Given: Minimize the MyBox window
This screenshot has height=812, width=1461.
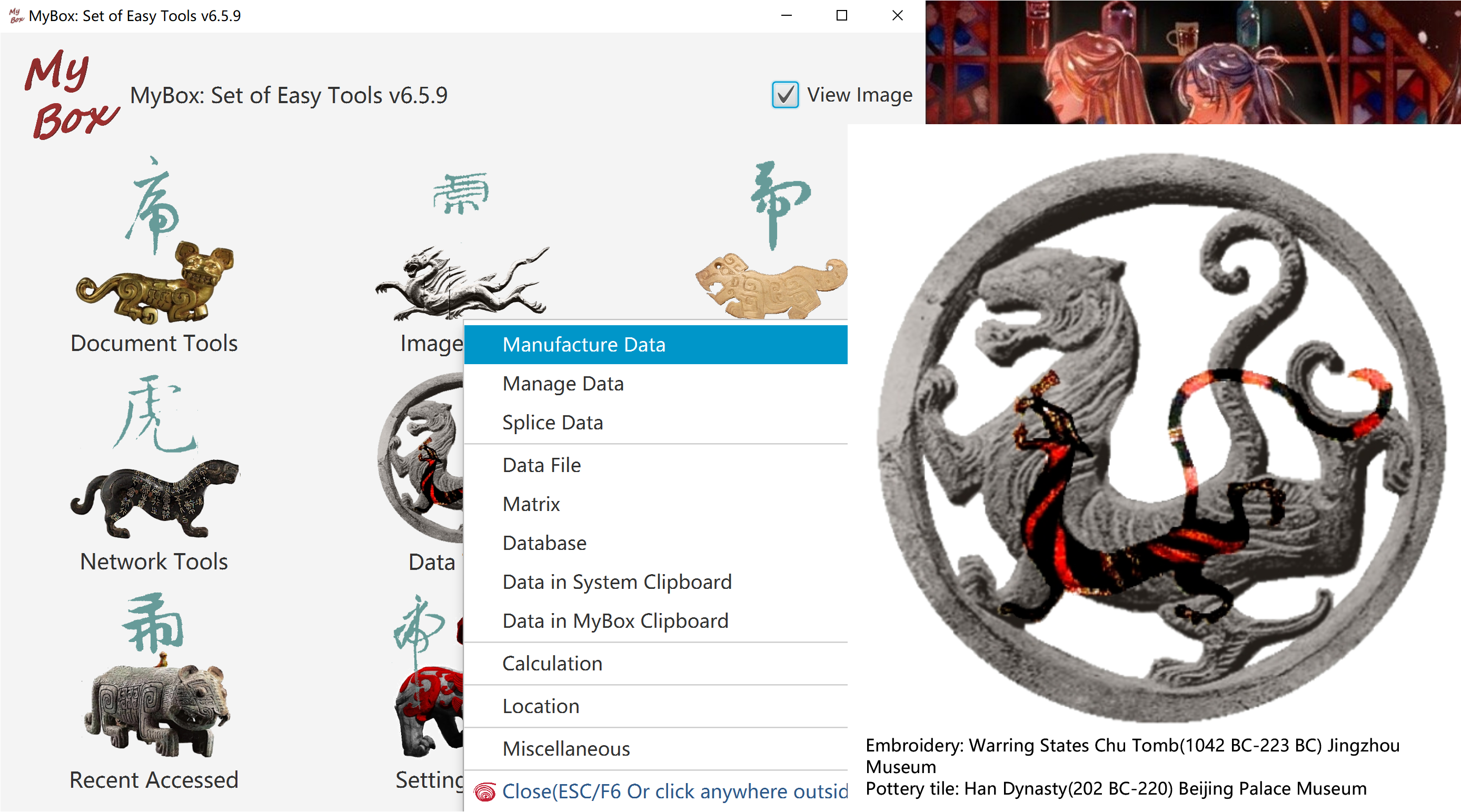Looking at the screenshot, I should click(786, 15).
